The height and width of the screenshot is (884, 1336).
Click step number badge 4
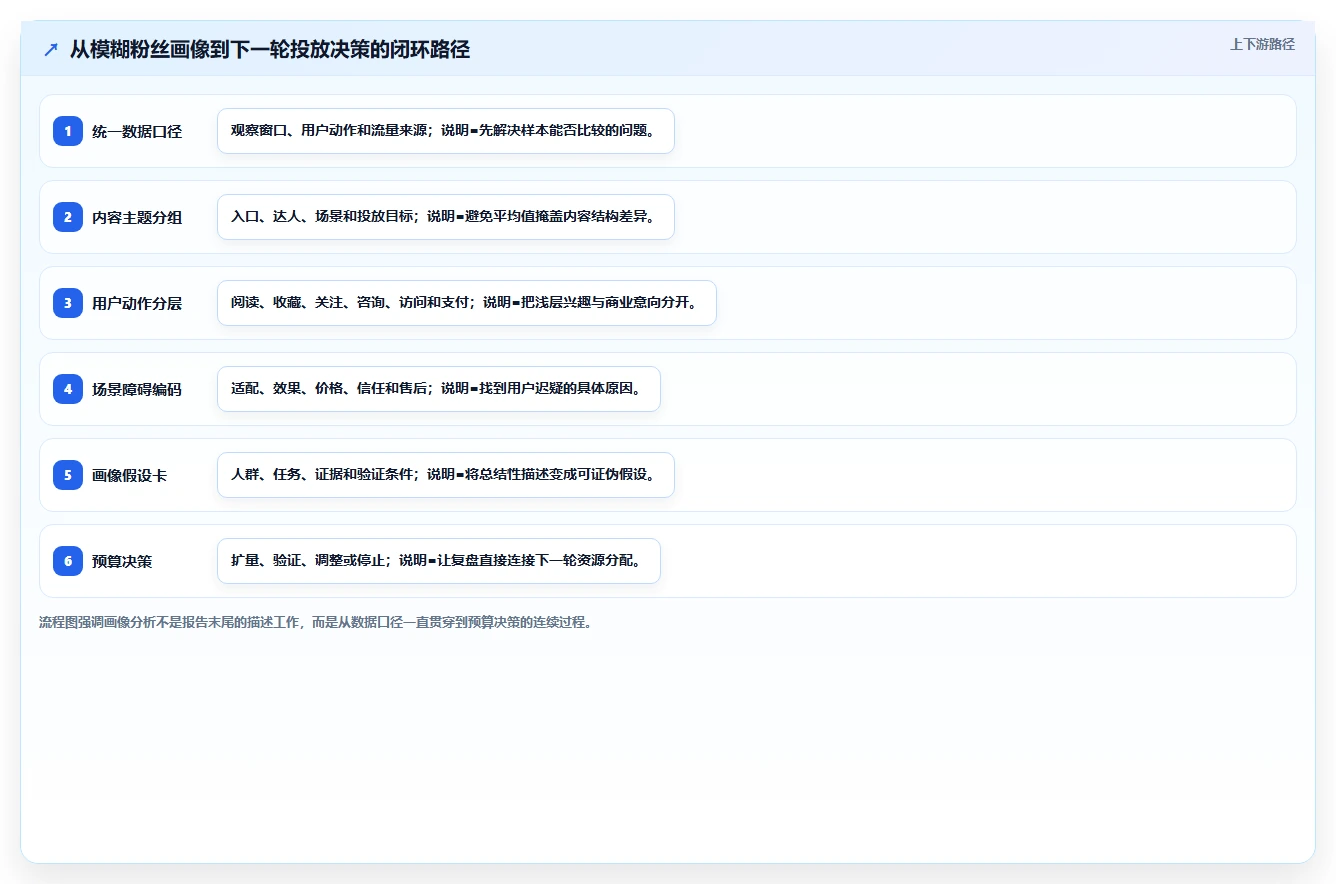coord(68,389)
